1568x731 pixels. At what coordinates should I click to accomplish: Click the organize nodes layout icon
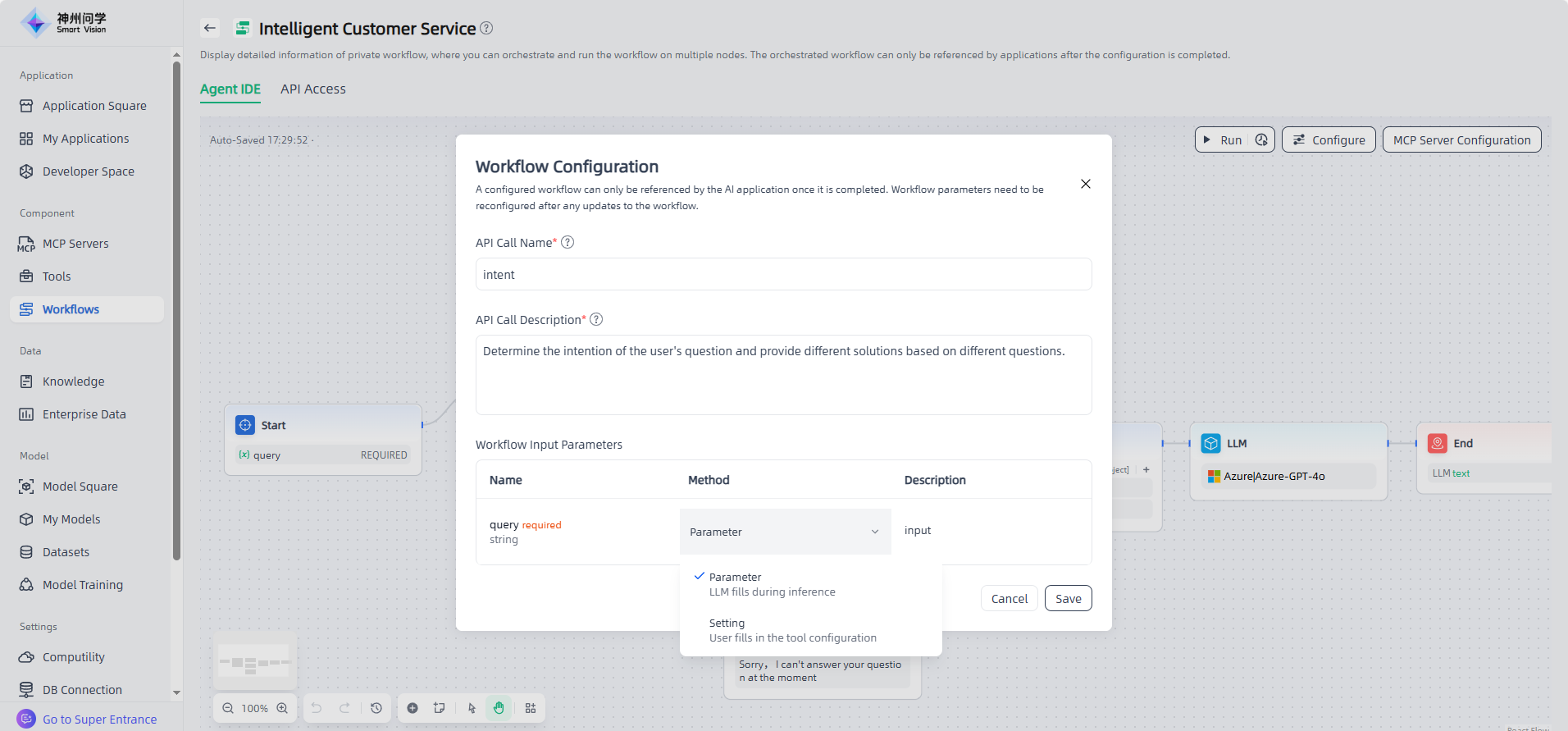531,708
